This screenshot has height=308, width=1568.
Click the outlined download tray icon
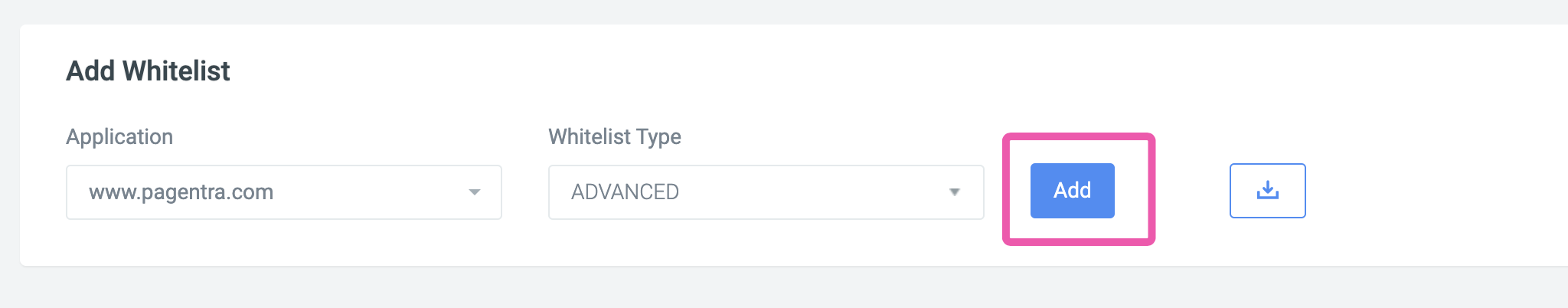[x=1267, y=191]
